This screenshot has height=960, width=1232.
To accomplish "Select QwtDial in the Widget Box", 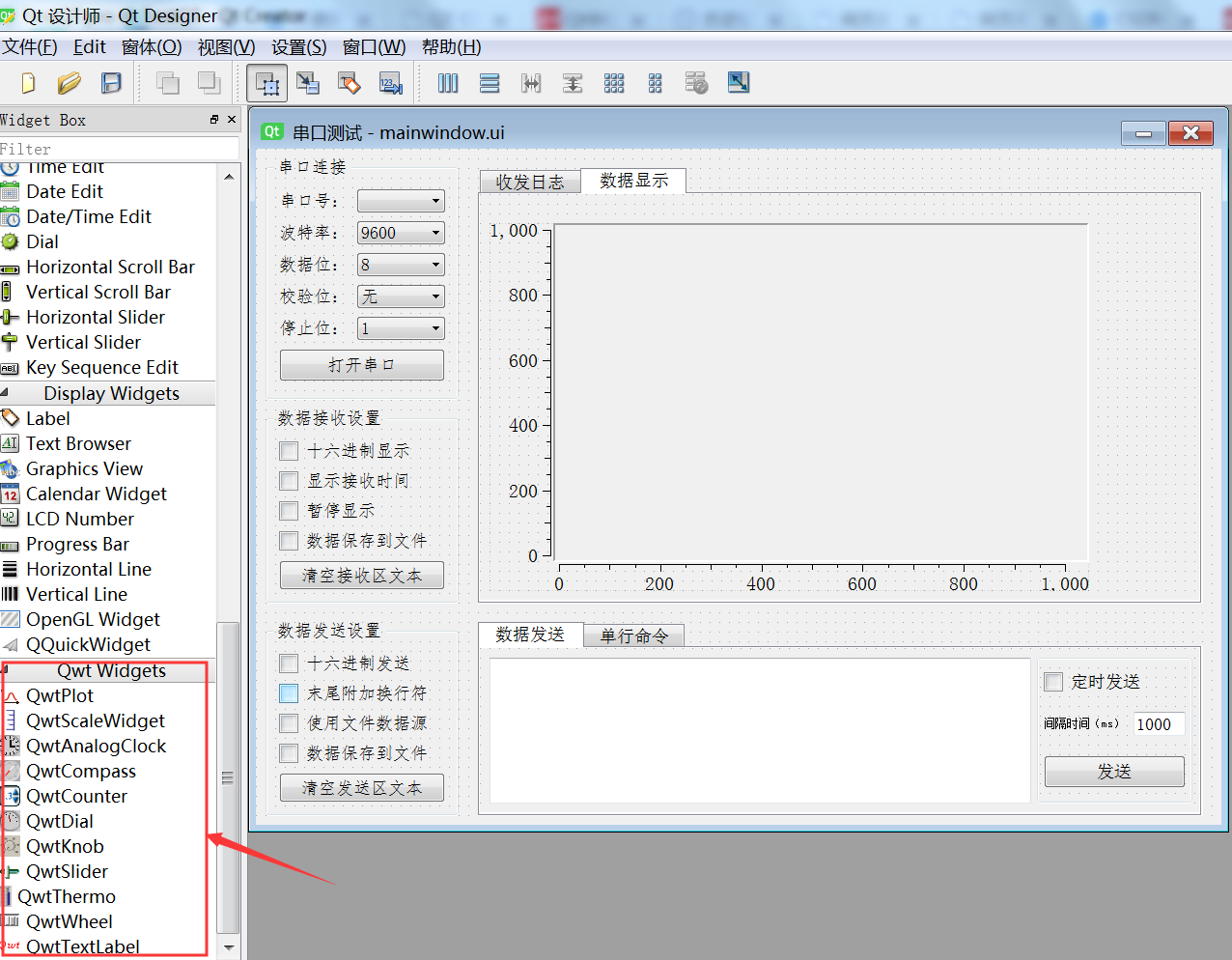I will tap(60, 821).
